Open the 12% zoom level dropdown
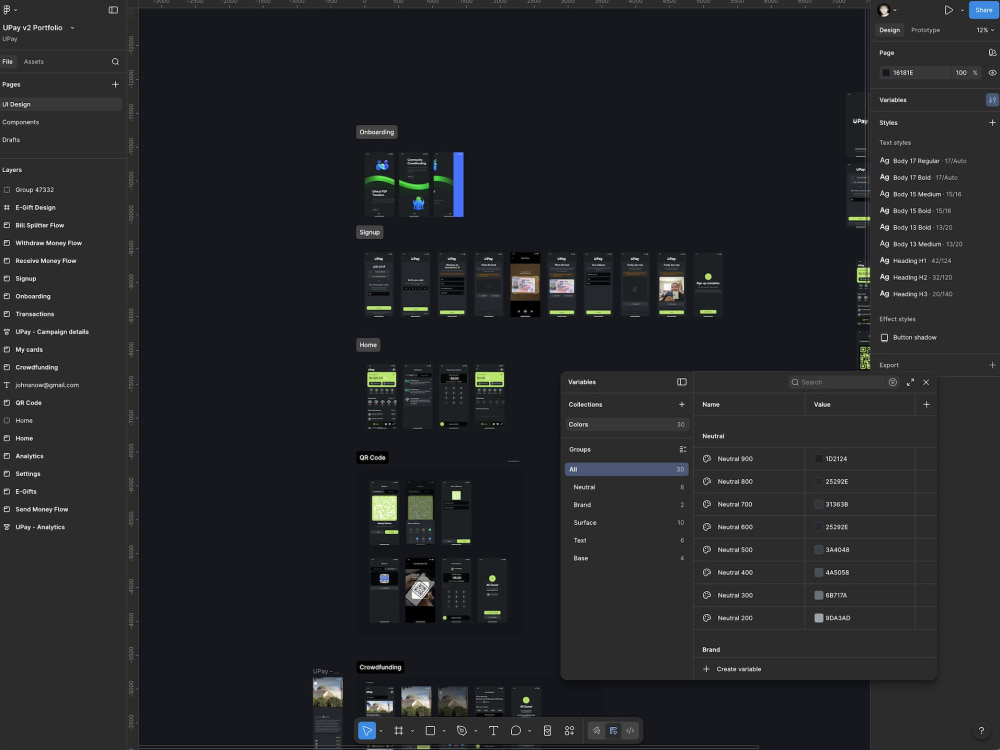The width and height of the screenshot is (1000, 750). coord(985,30)
